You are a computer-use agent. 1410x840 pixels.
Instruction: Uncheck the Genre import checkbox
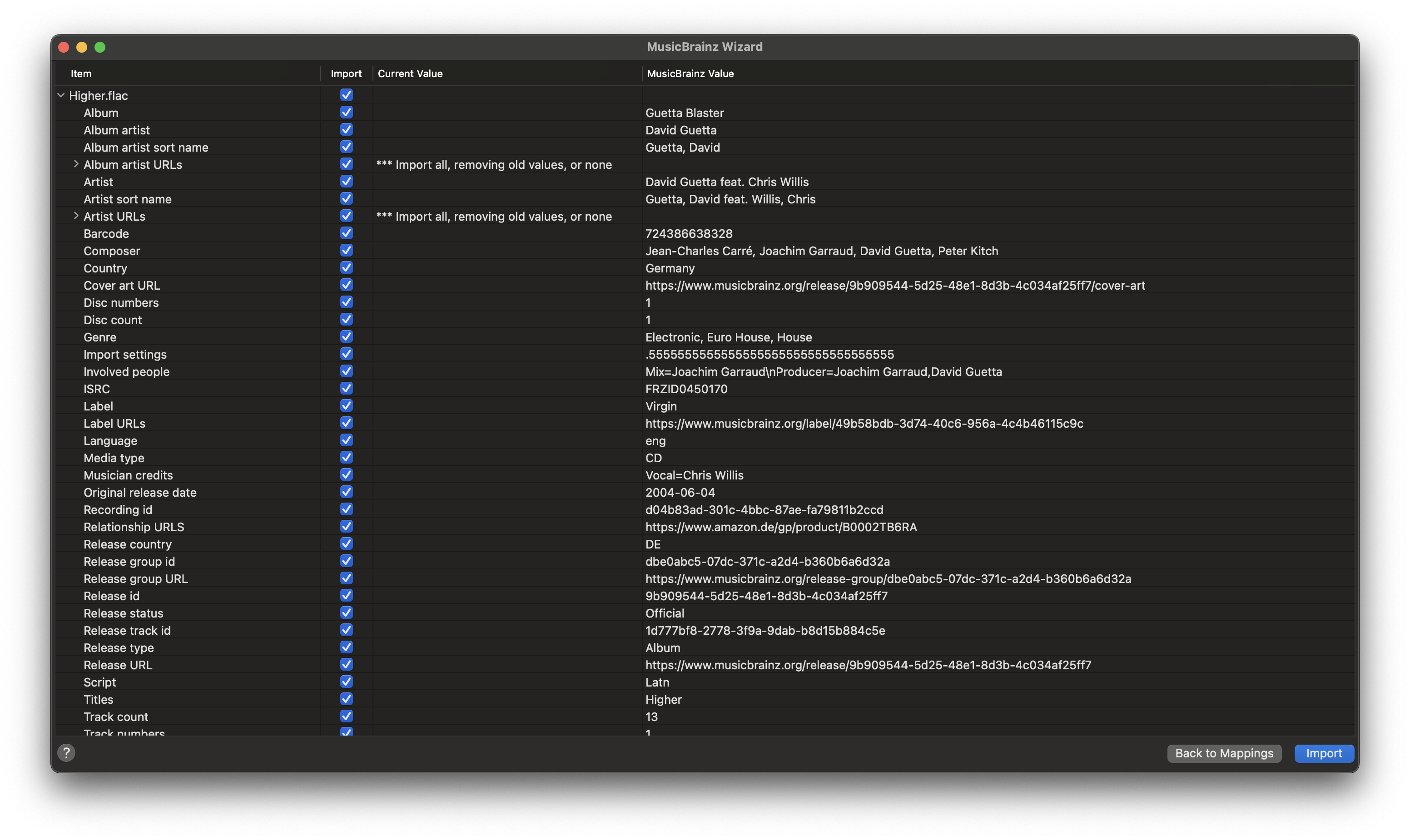(x=347, y=337)
